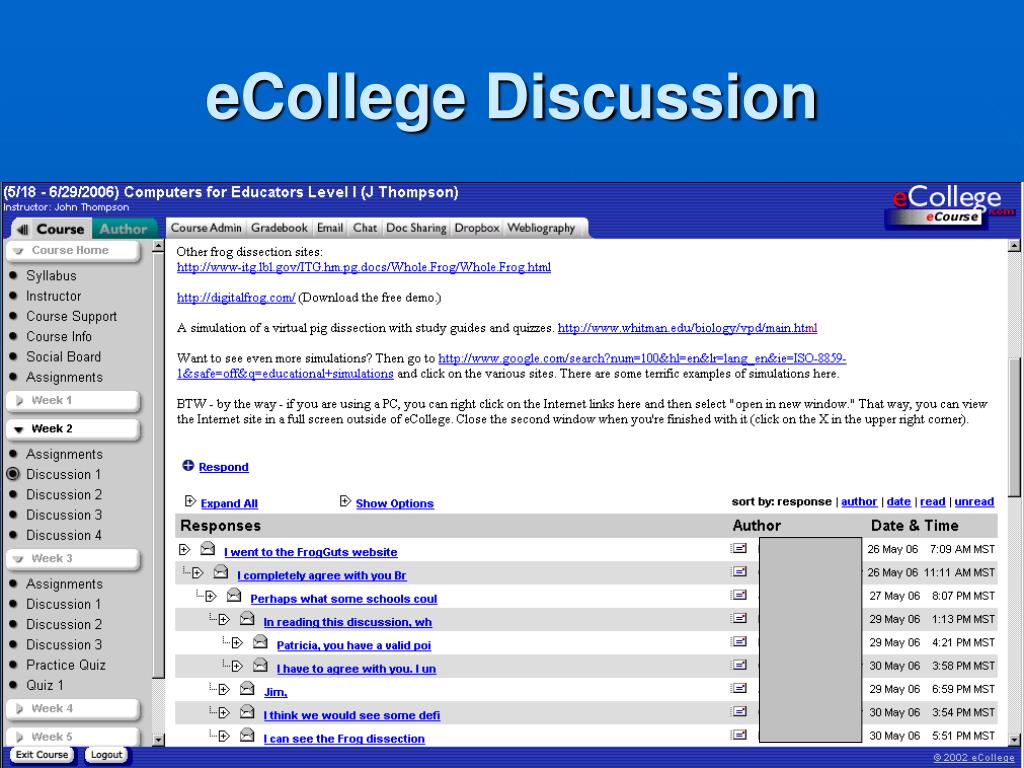Click envelope icon beside 'Perhaps what some schools coul'
The height and width of the screenshot is (768, 1024).
(234, 596)
